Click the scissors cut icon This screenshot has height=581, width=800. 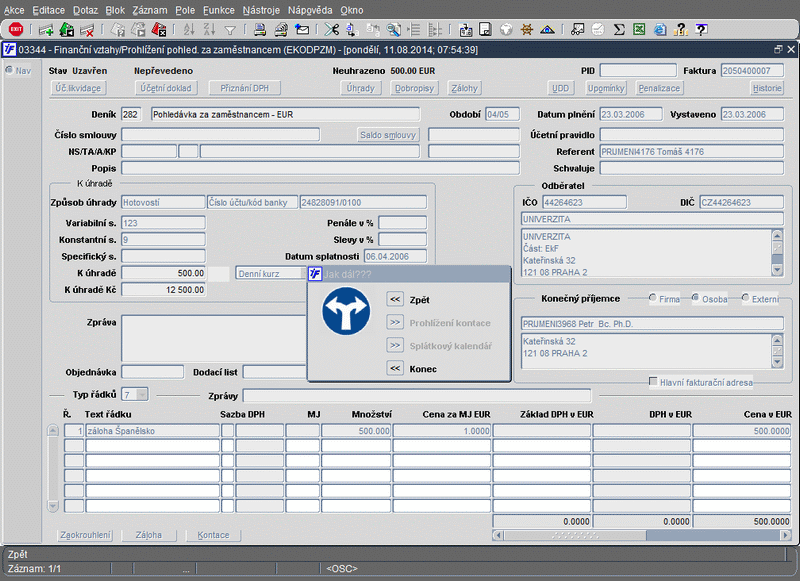(332, 30)
